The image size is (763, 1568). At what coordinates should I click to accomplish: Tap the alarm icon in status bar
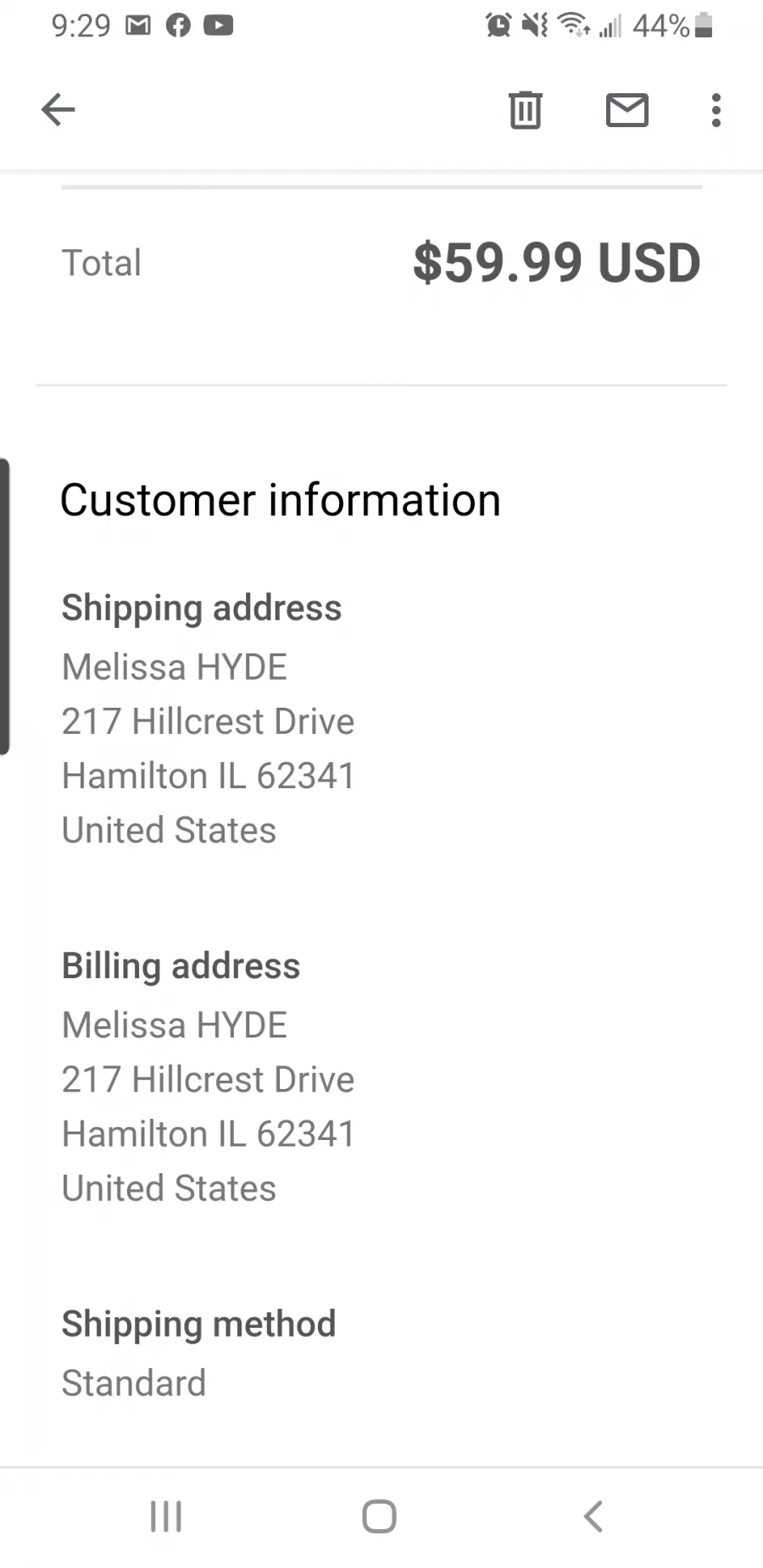498,25
